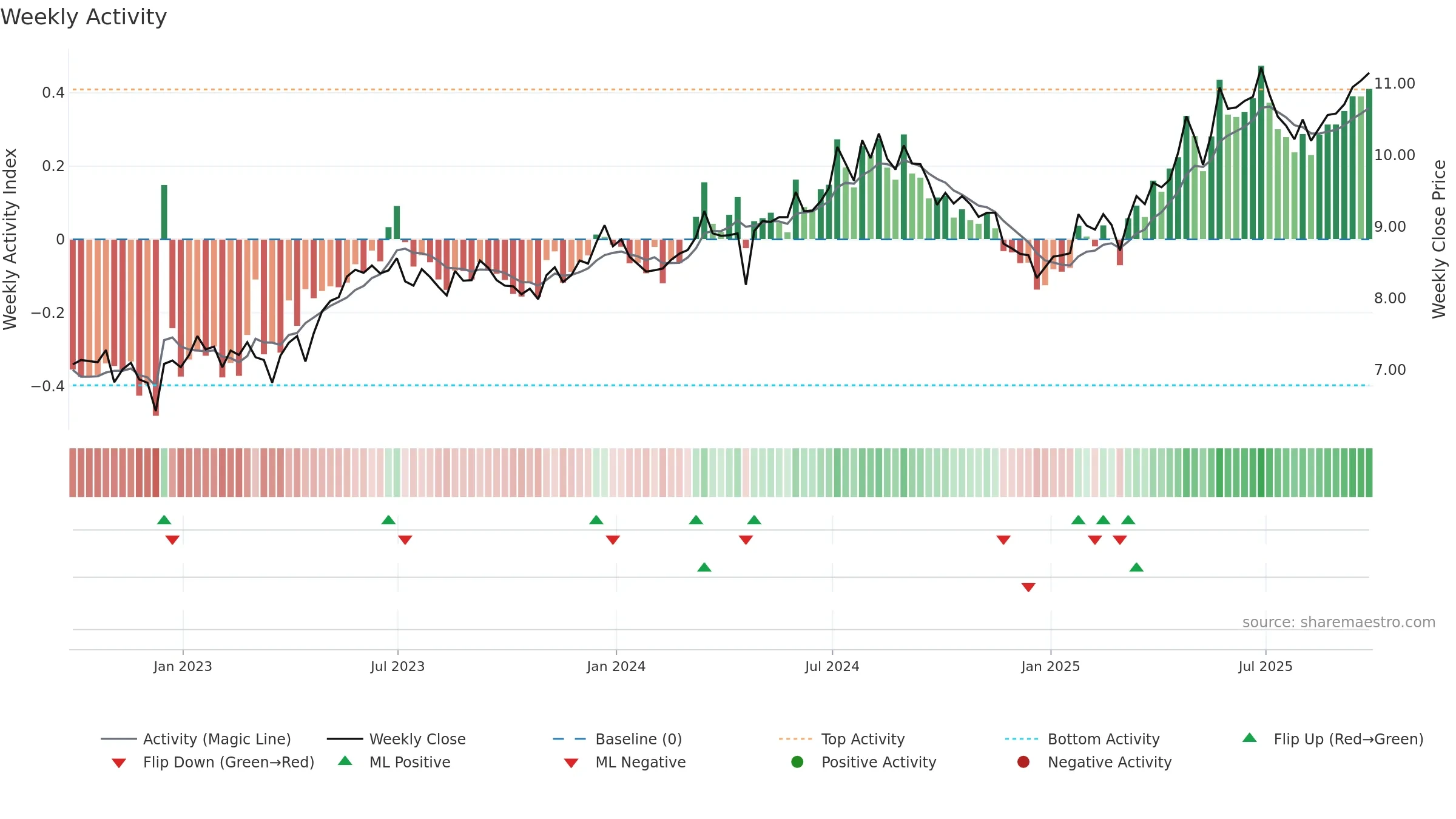The image size is (1456, 819).
Task: Toggle the Top Activity legend entry
Action: (x=842, y=739)
